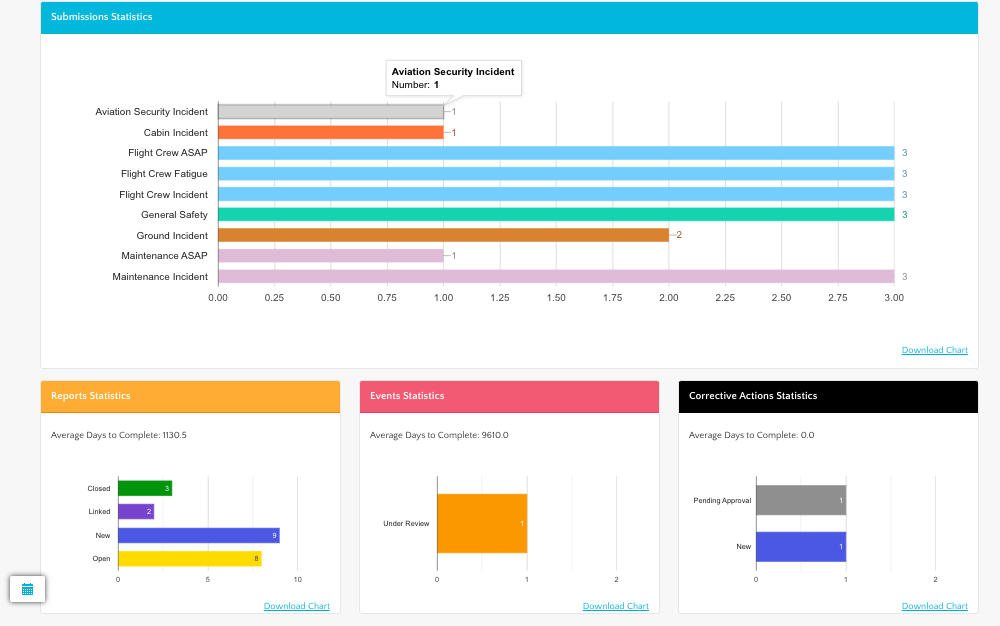Click 'Average Days to Complete: 1130.5' text
This screenshot has height=626, width=1000.
pyautogui.click(x=119, y=435)
